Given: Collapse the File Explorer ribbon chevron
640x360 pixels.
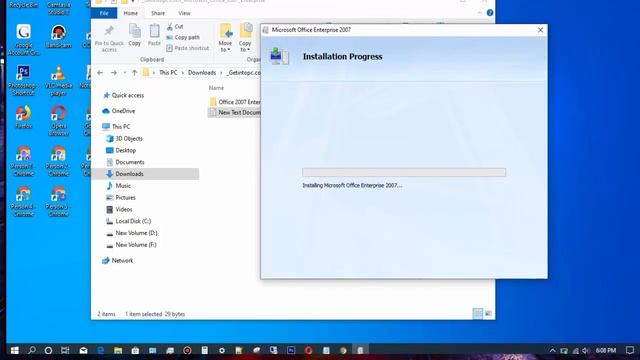Looking at the screenshot, I should pyautogui.click(x=480, y=13).
